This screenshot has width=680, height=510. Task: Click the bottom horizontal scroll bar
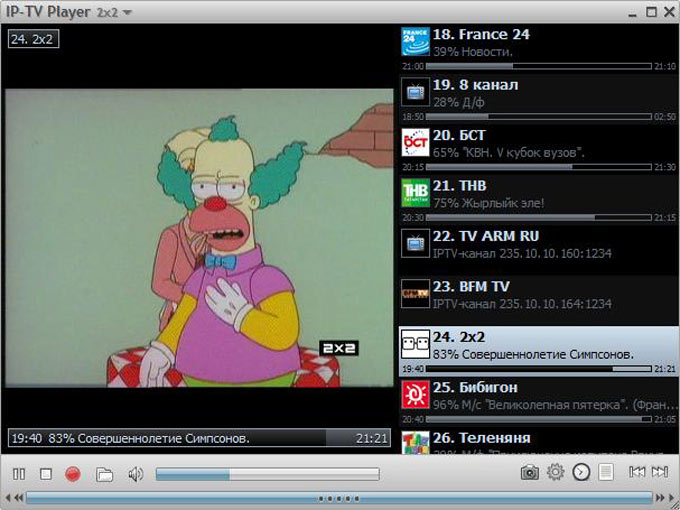point(339,498)
